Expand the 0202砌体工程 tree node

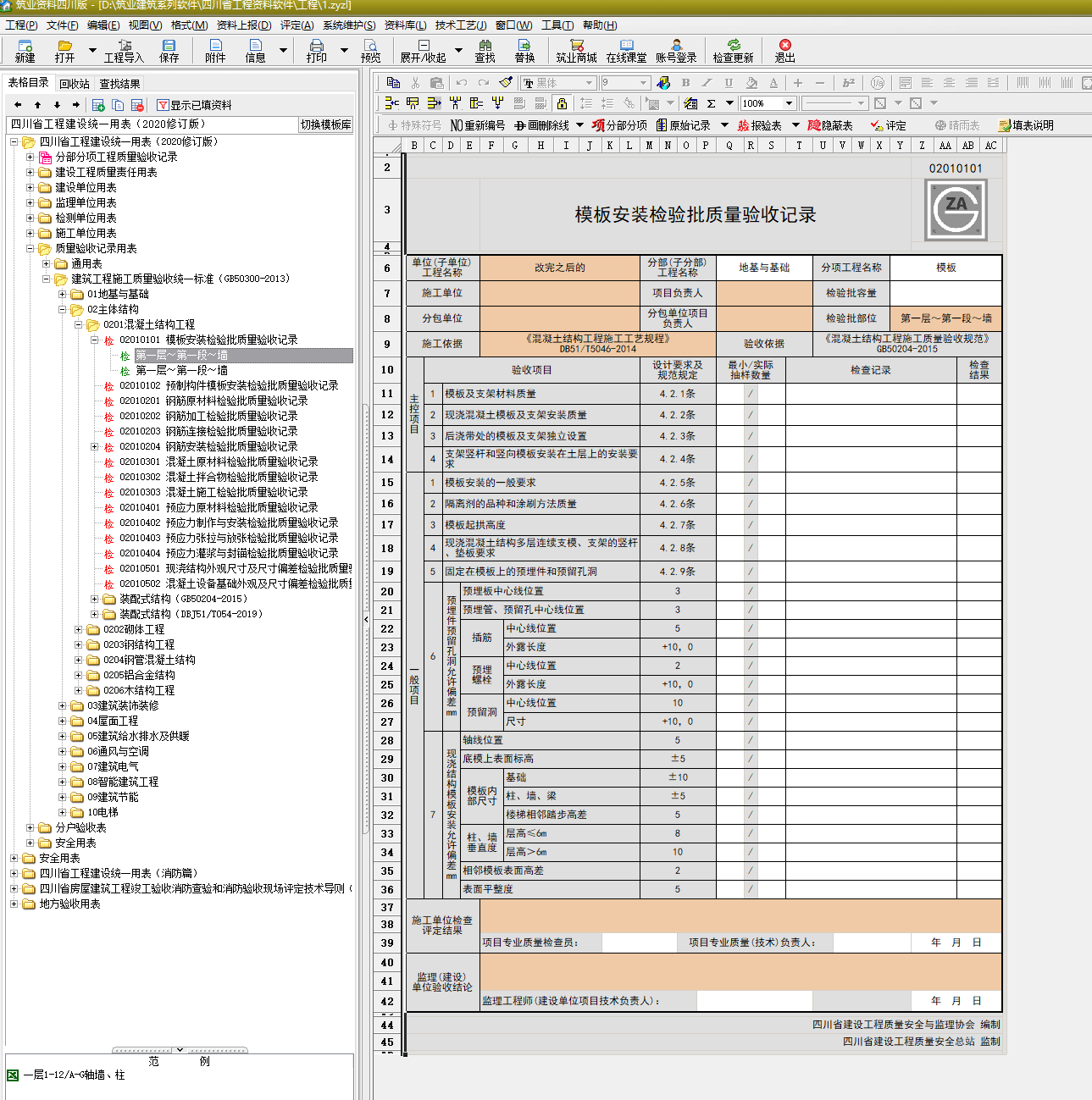point(78,629)
